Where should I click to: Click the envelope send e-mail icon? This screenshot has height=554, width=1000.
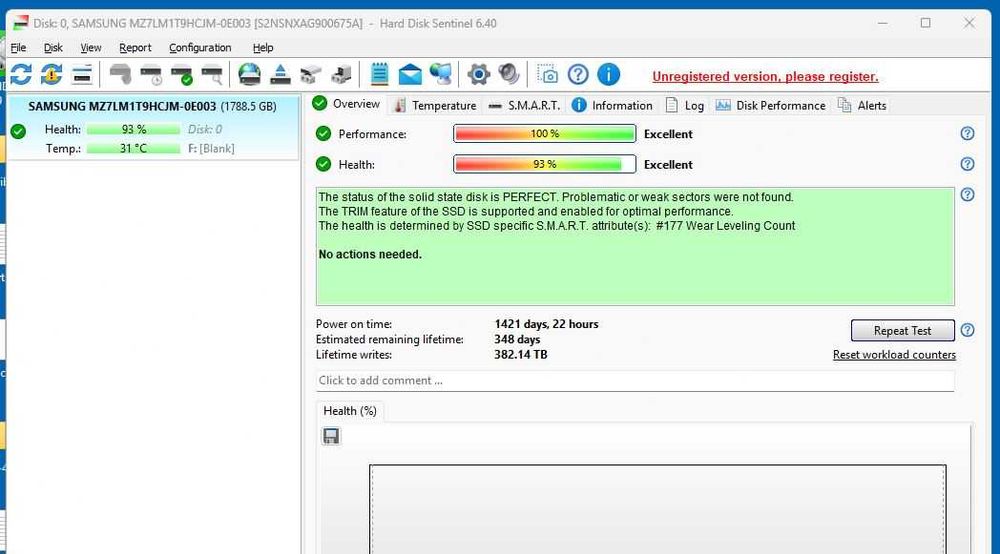click(410, 75)
